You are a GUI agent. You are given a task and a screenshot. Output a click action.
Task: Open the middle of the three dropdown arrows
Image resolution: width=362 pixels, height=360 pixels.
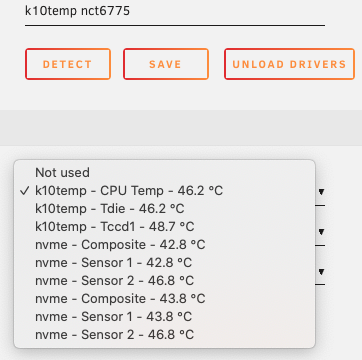[321, 232]
